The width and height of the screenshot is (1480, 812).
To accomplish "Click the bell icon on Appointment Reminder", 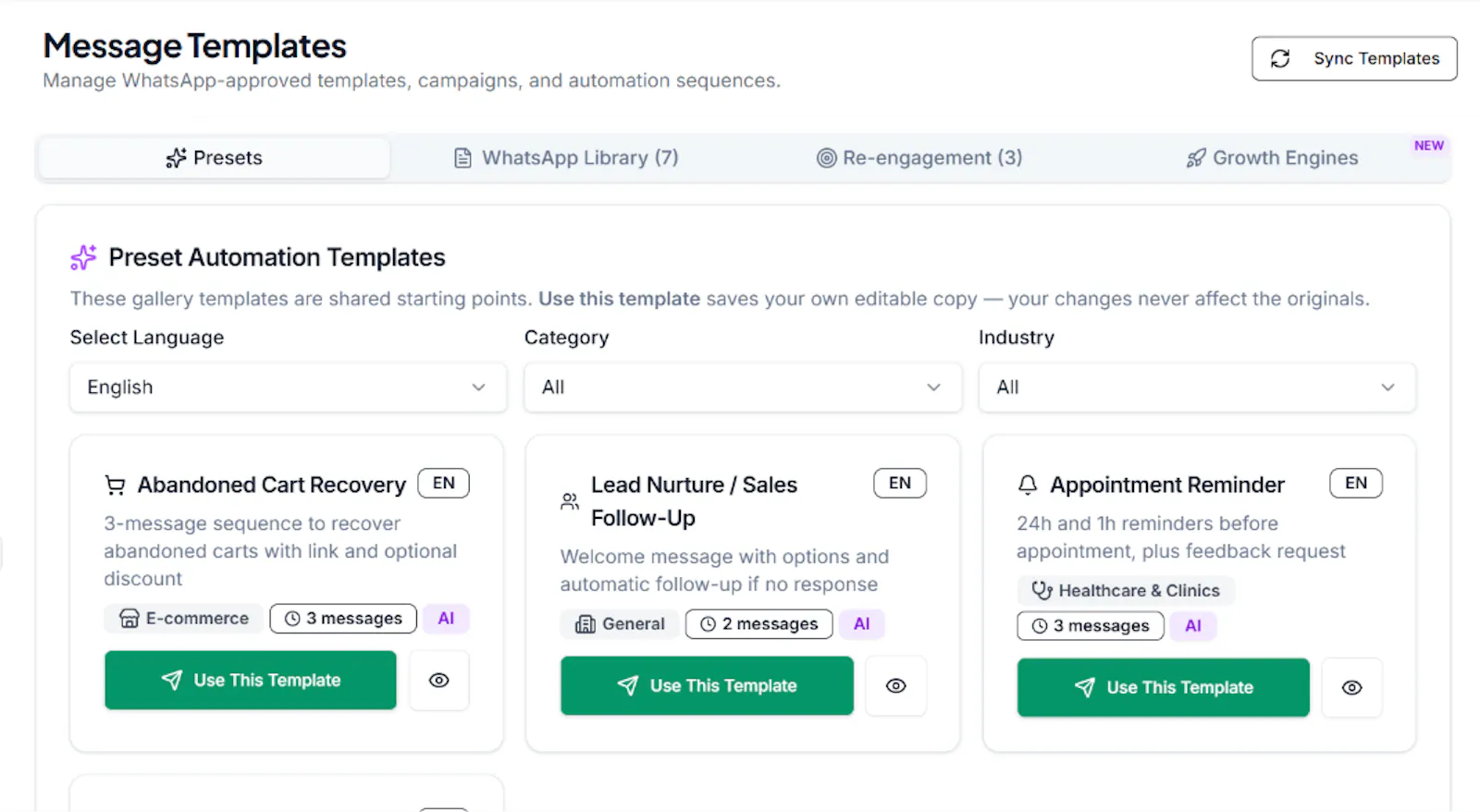I will [1028, 485].
